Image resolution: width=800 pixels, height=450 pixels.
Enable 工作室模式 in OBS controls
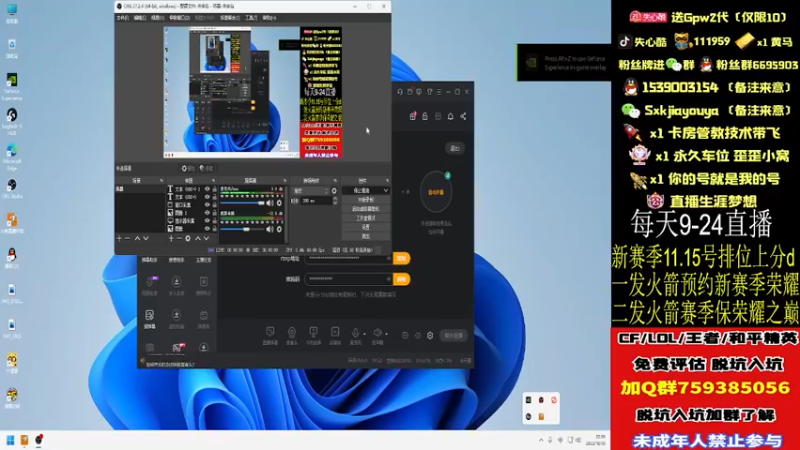[366, 218]
